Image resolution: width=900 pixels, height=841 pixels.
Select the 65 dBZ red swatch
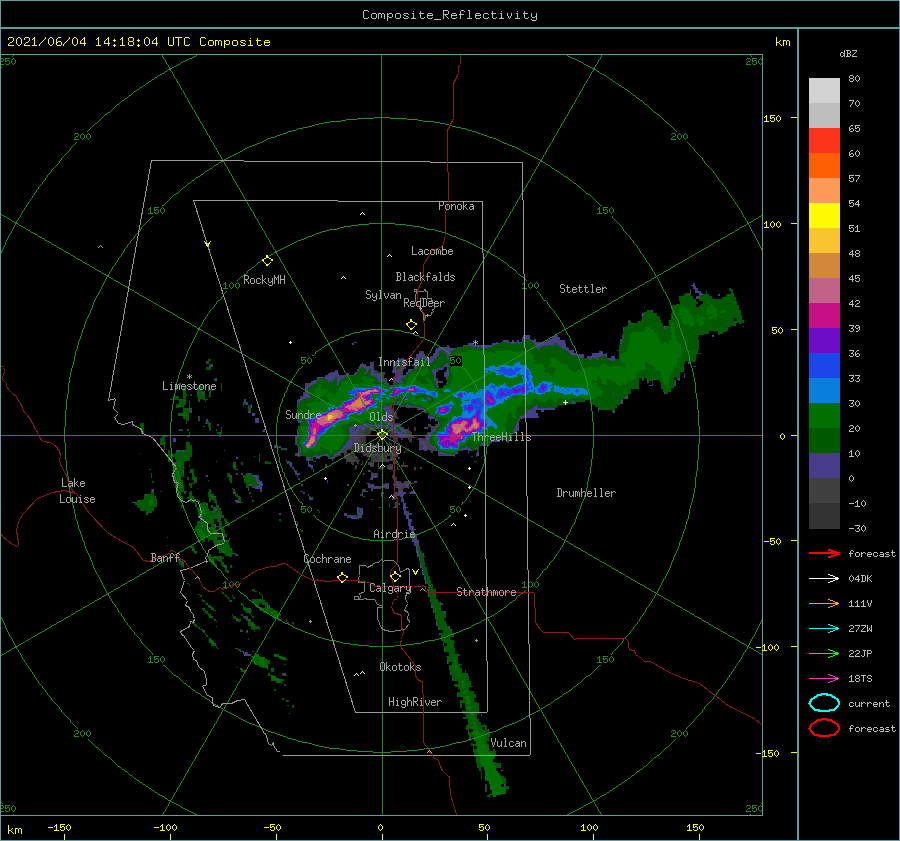click(824, 141)
